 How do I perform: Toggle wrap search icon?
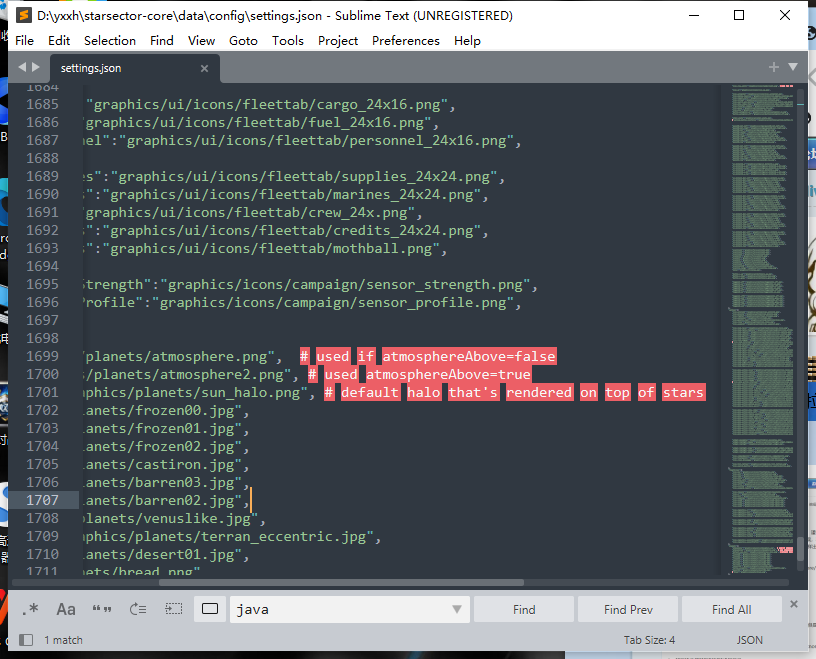click(138, 609)
